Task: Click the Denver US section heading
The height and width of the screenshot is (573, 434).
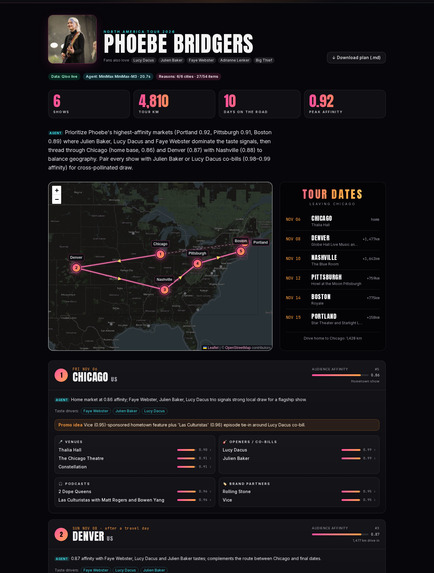Action: click(92, 536)
